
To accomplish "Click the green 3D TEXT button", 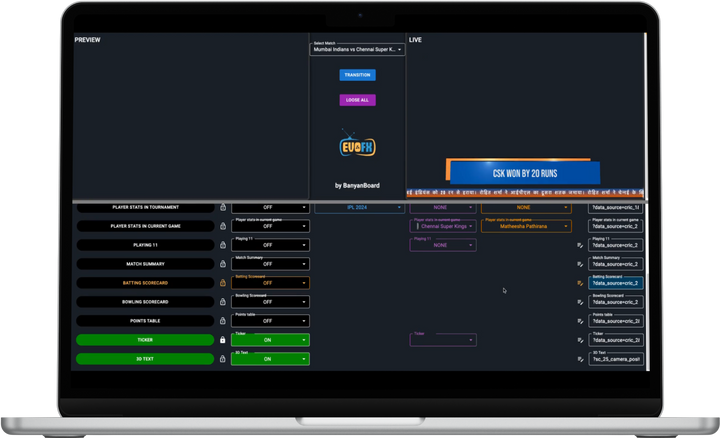I will (x=145, y=359).
